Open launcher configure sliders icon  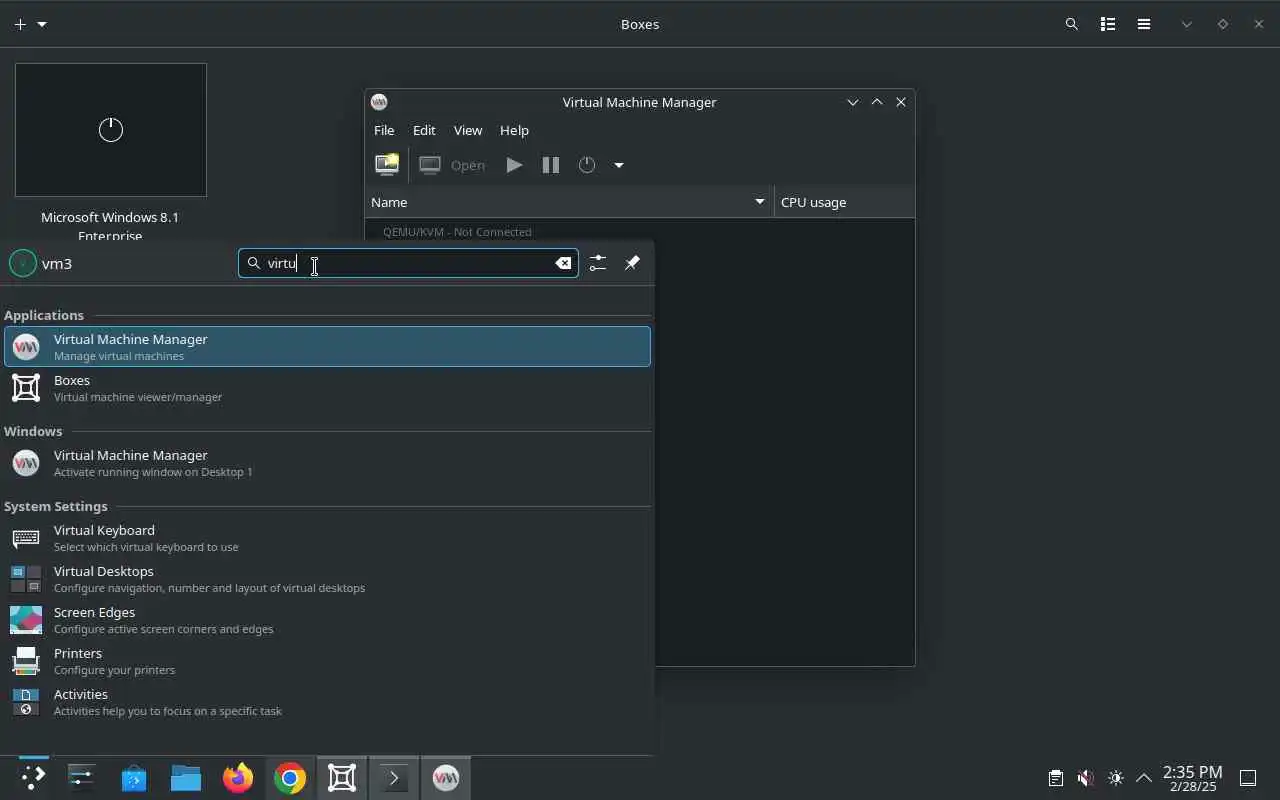pyautogui.click(x=598, y=263)
